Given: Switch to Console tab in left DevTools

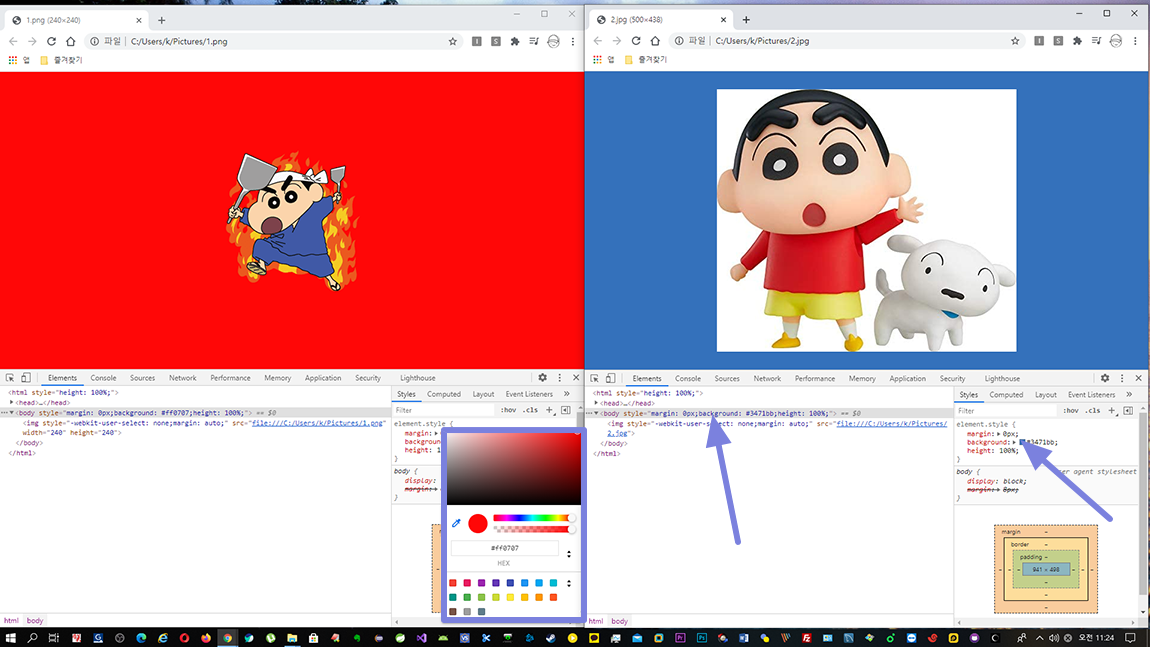Looking at the screenshot, I should tap(103, 378).
